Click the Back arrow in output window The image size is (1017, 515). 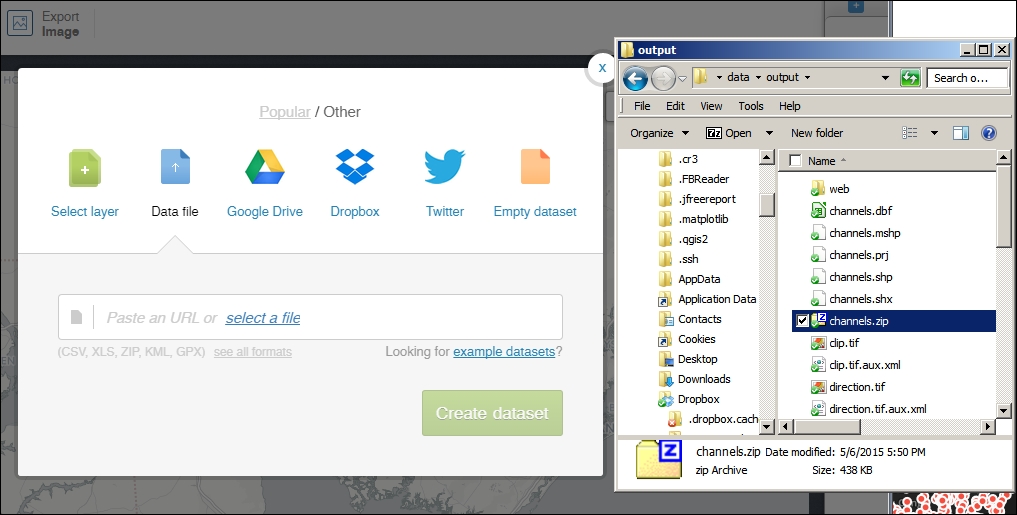636,79
